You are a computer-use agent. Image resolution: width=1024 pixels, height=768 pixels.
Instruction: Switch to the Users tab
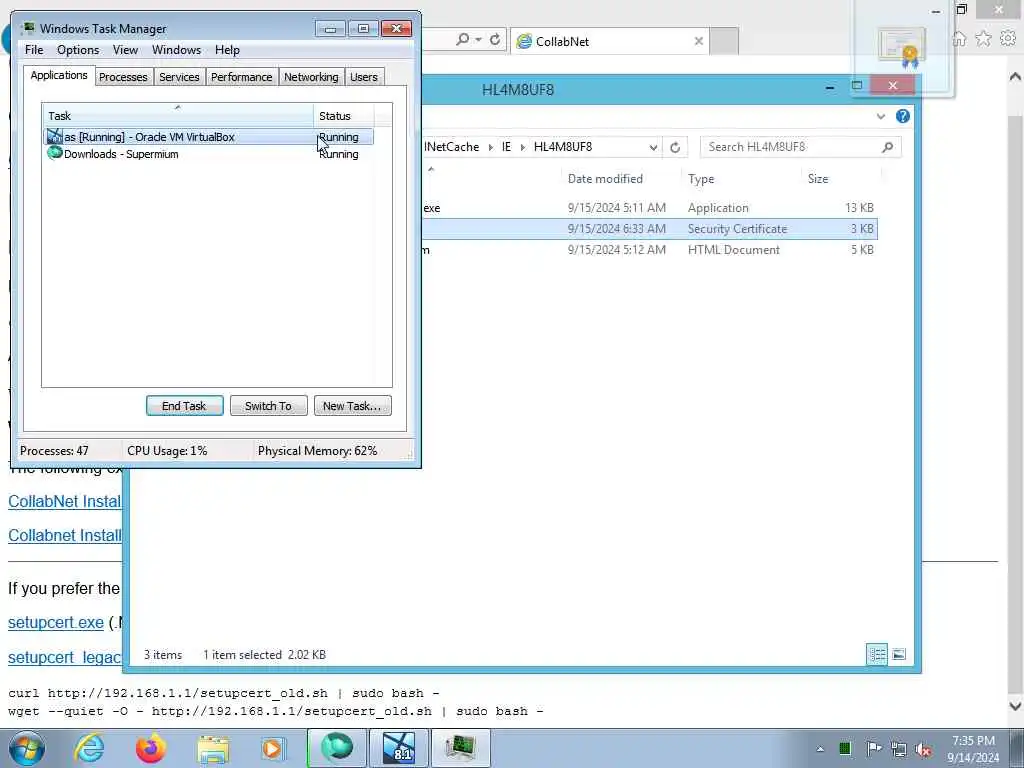(364, 77)
